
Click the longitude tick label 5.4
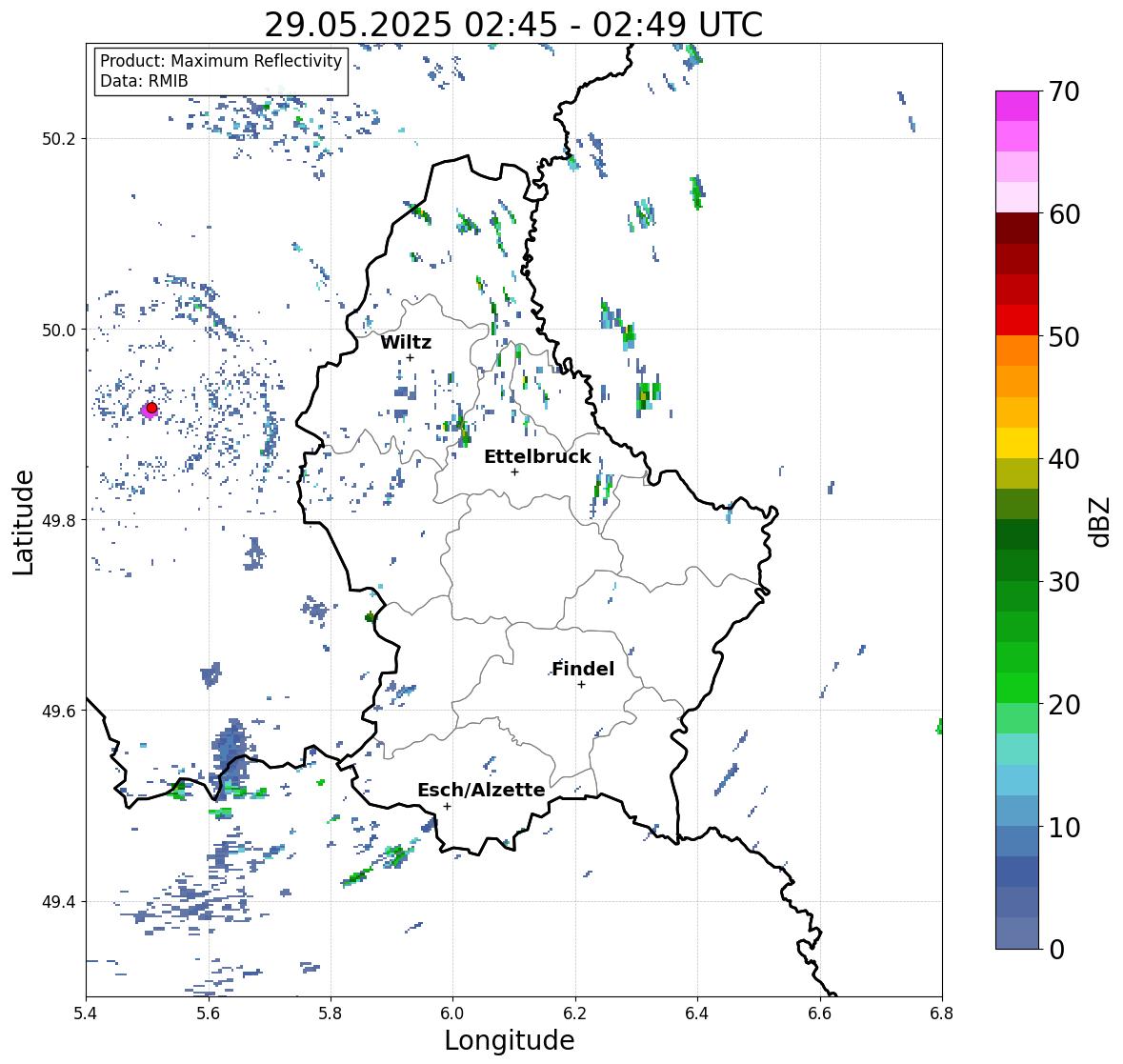tap(86, 1014)
